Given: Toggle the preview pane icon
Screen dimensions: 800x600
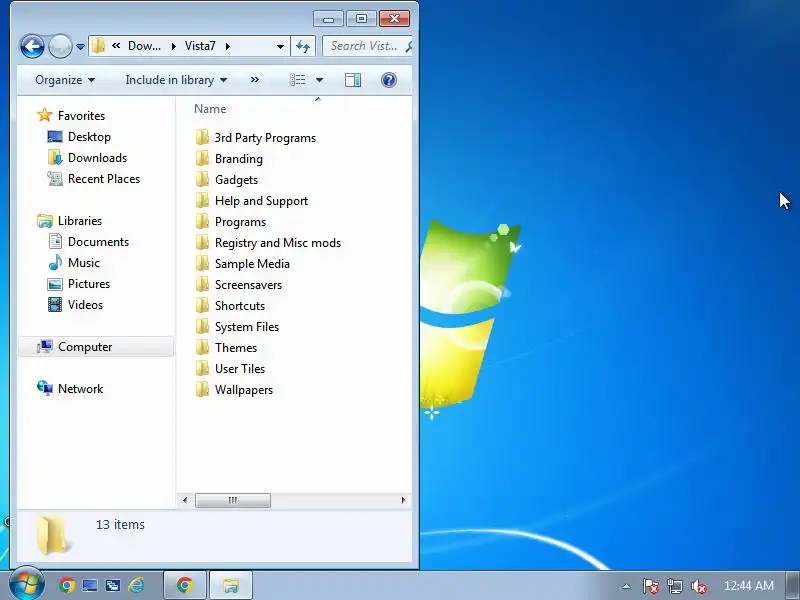Looking at the screenshot, I should point(353,80).
